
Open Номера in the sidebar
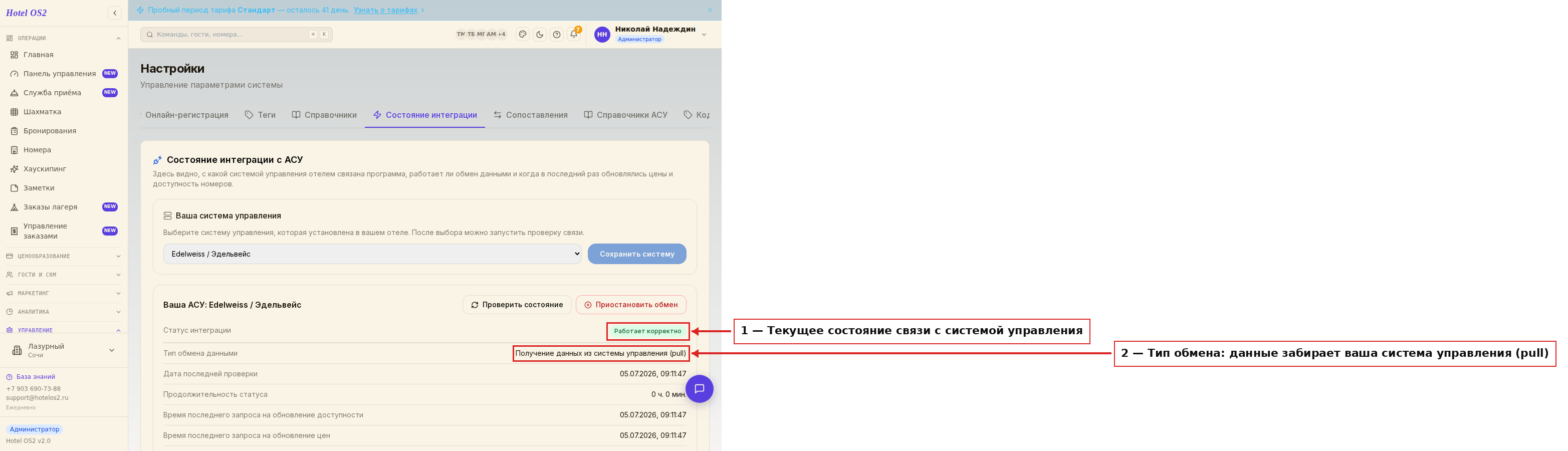pos(64,150)
